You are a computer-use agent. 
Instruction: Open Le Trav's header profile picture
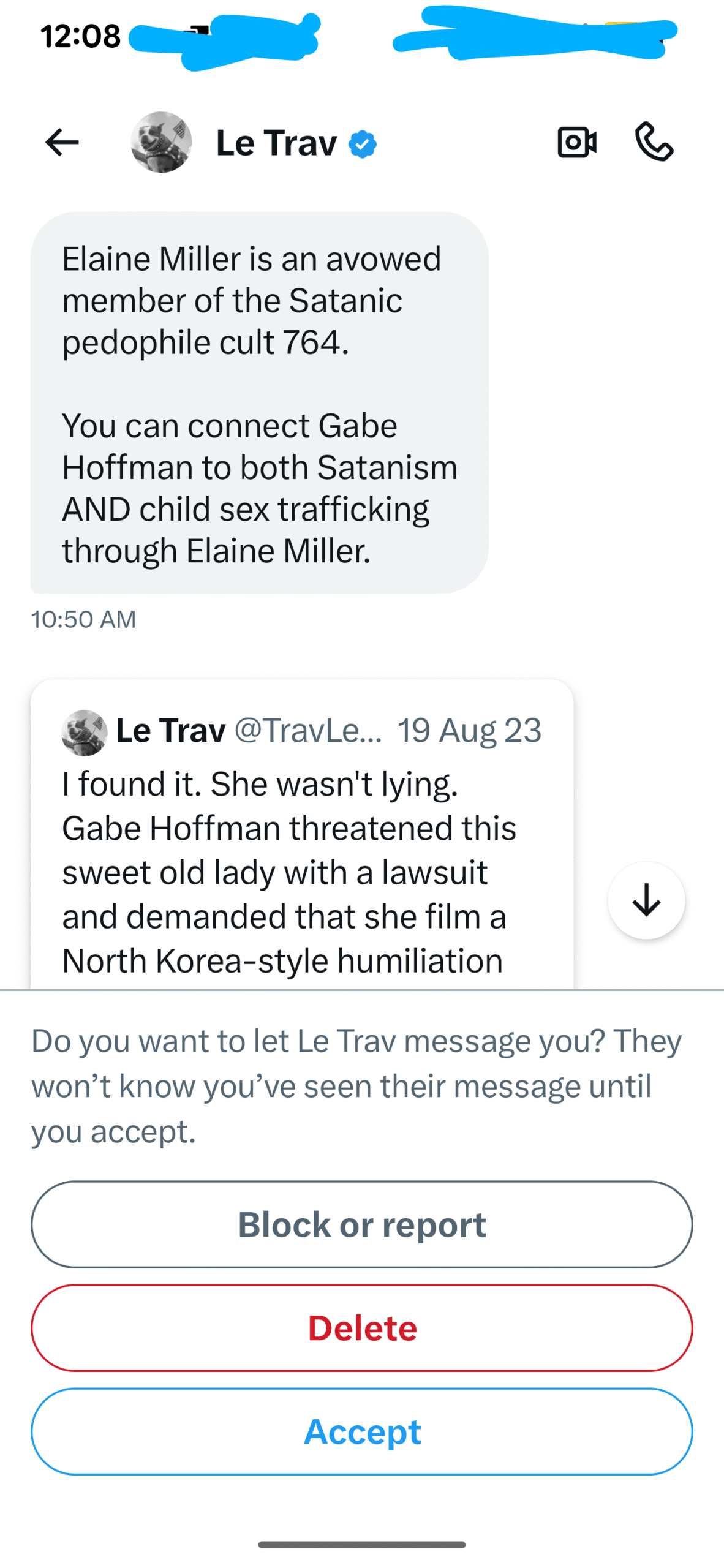click(x=161, y=142)
